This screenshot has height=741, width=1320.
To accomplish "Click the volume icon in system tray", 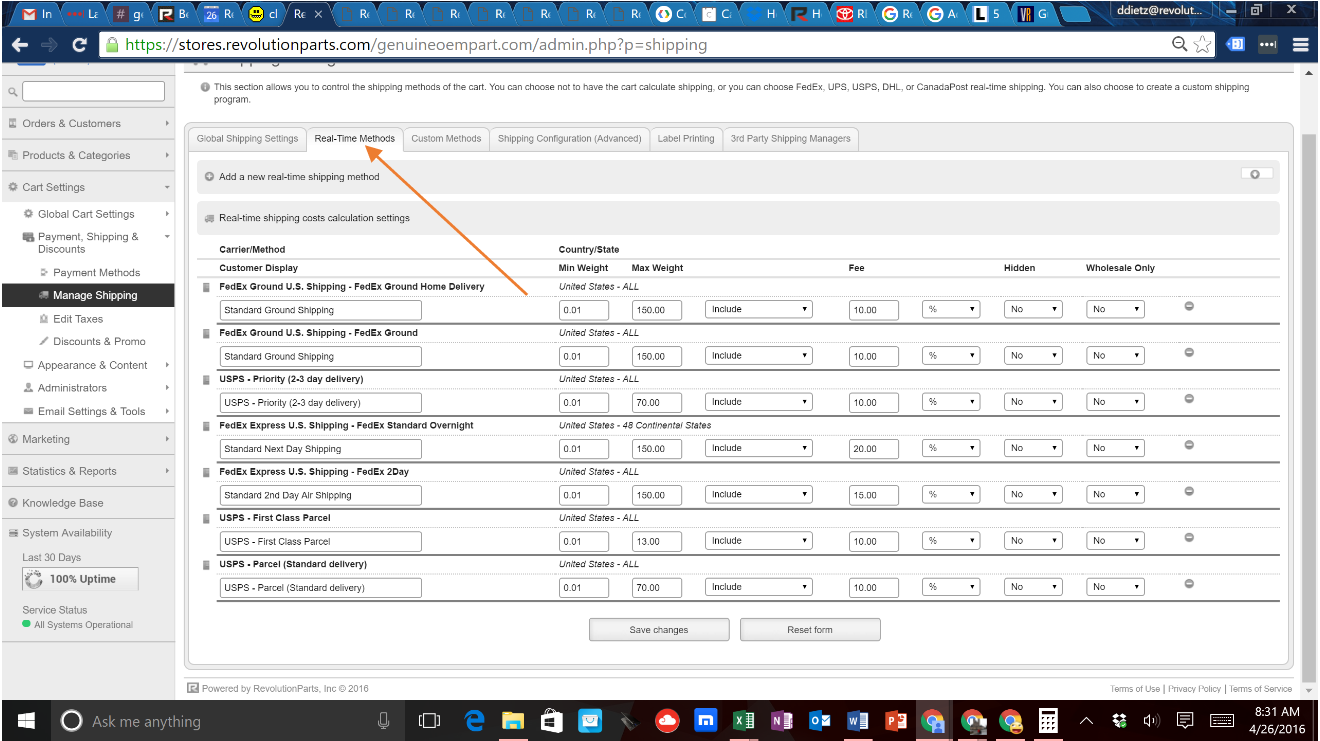I will [1150, 720].
